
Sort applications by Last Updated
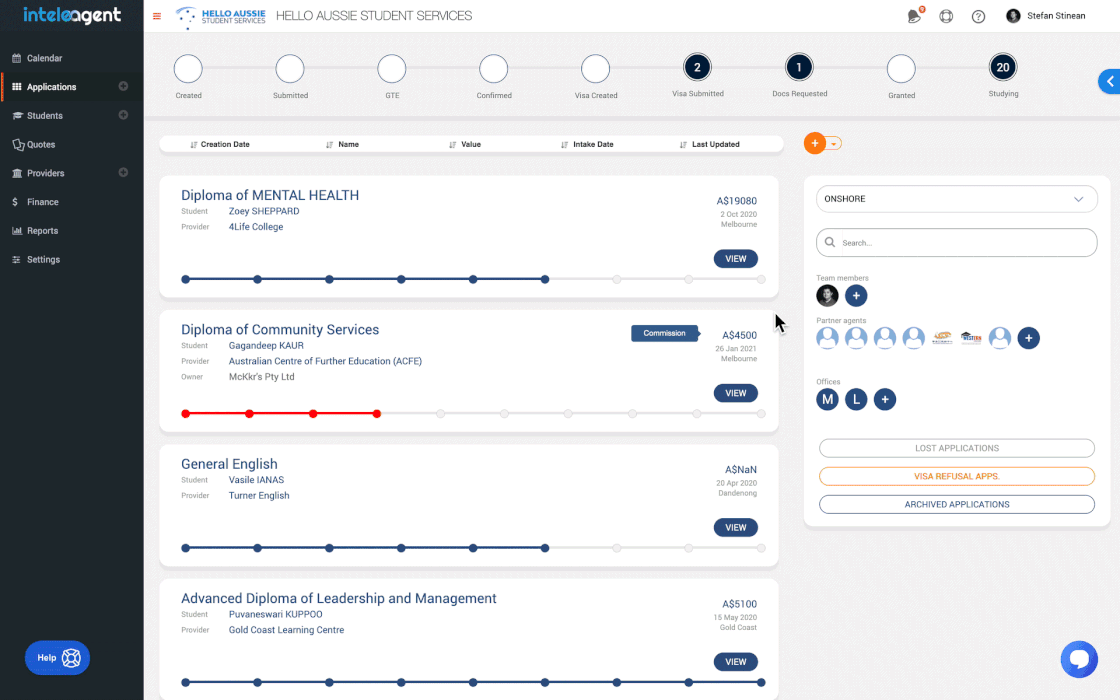(709, 144)
